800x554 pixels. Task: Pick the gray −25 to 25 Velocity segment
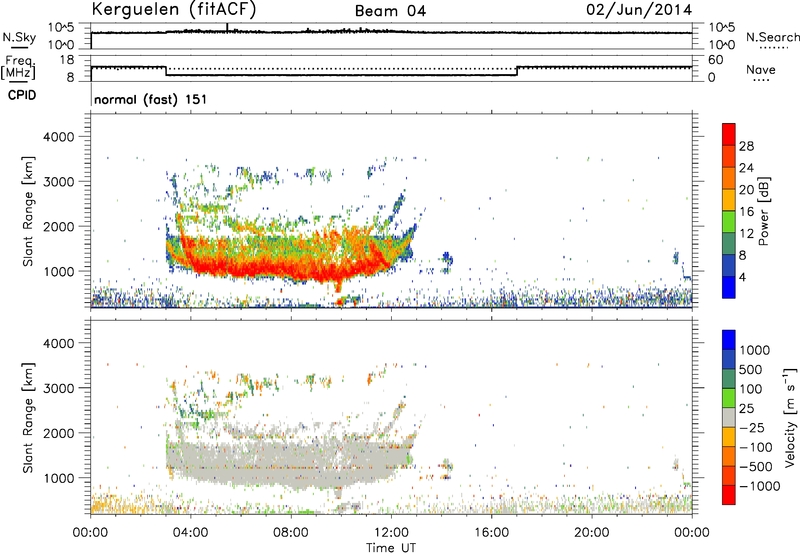[729, 417]
